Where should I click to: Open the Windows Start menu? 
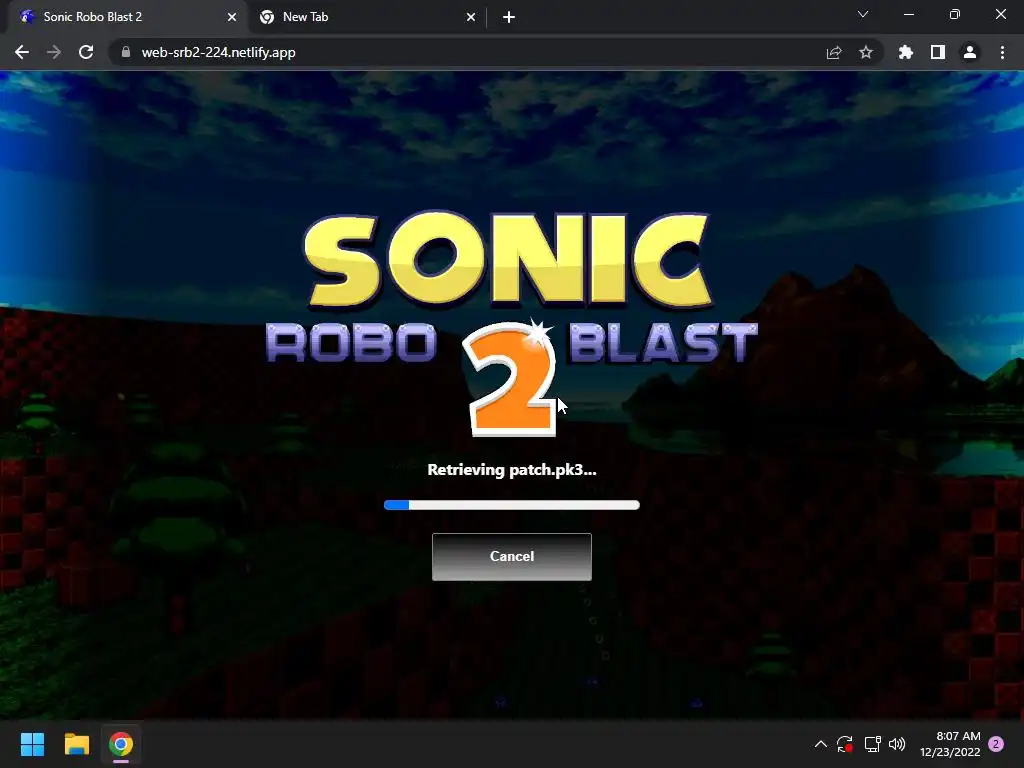pos(32,744)
